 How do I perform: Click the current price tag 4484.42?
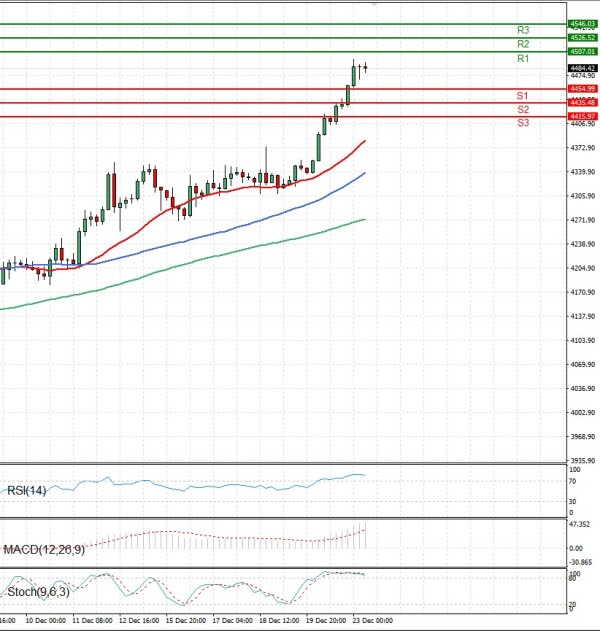582,68
